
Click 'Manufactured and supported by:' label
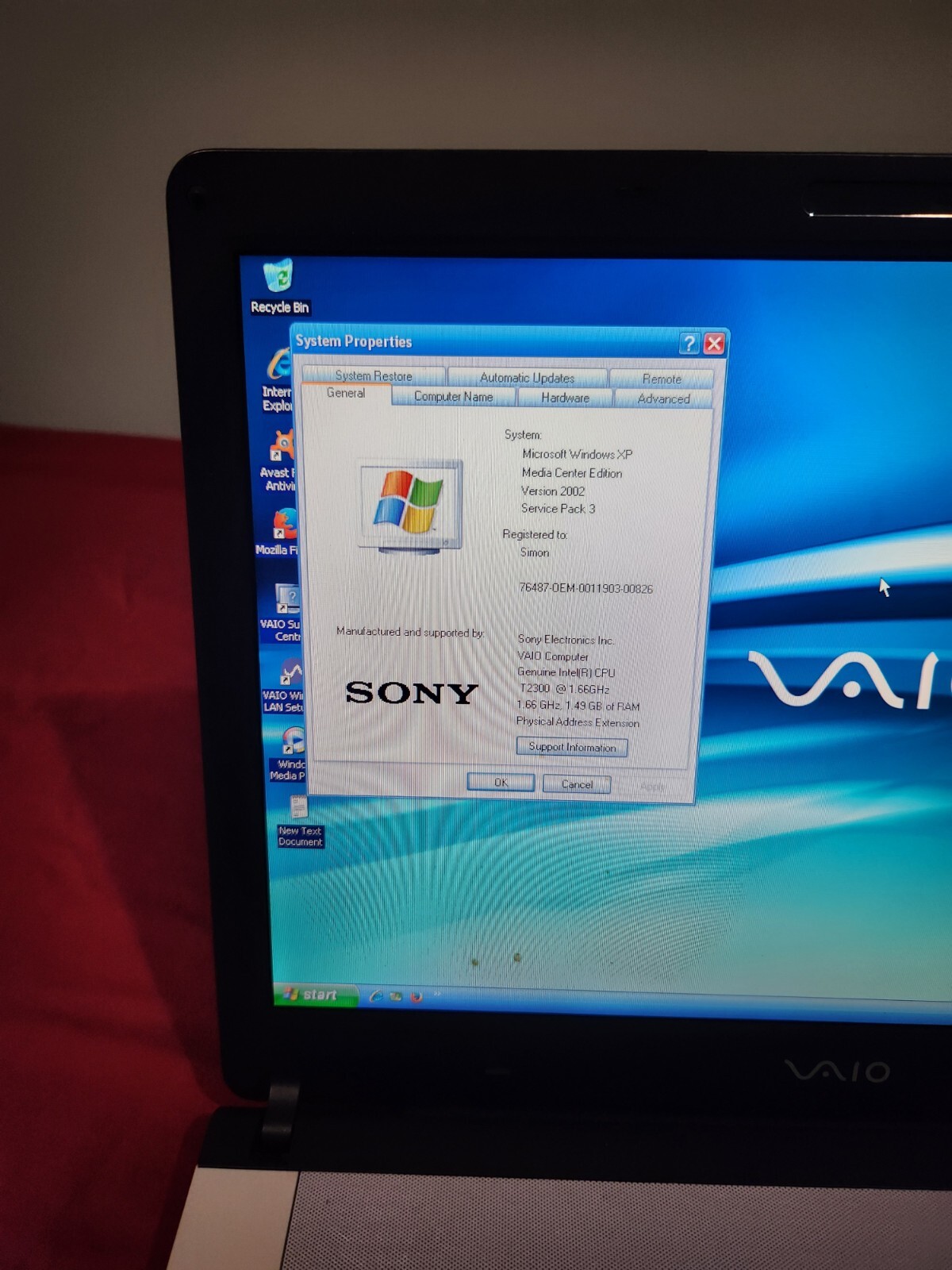click(x=410, y=632)
